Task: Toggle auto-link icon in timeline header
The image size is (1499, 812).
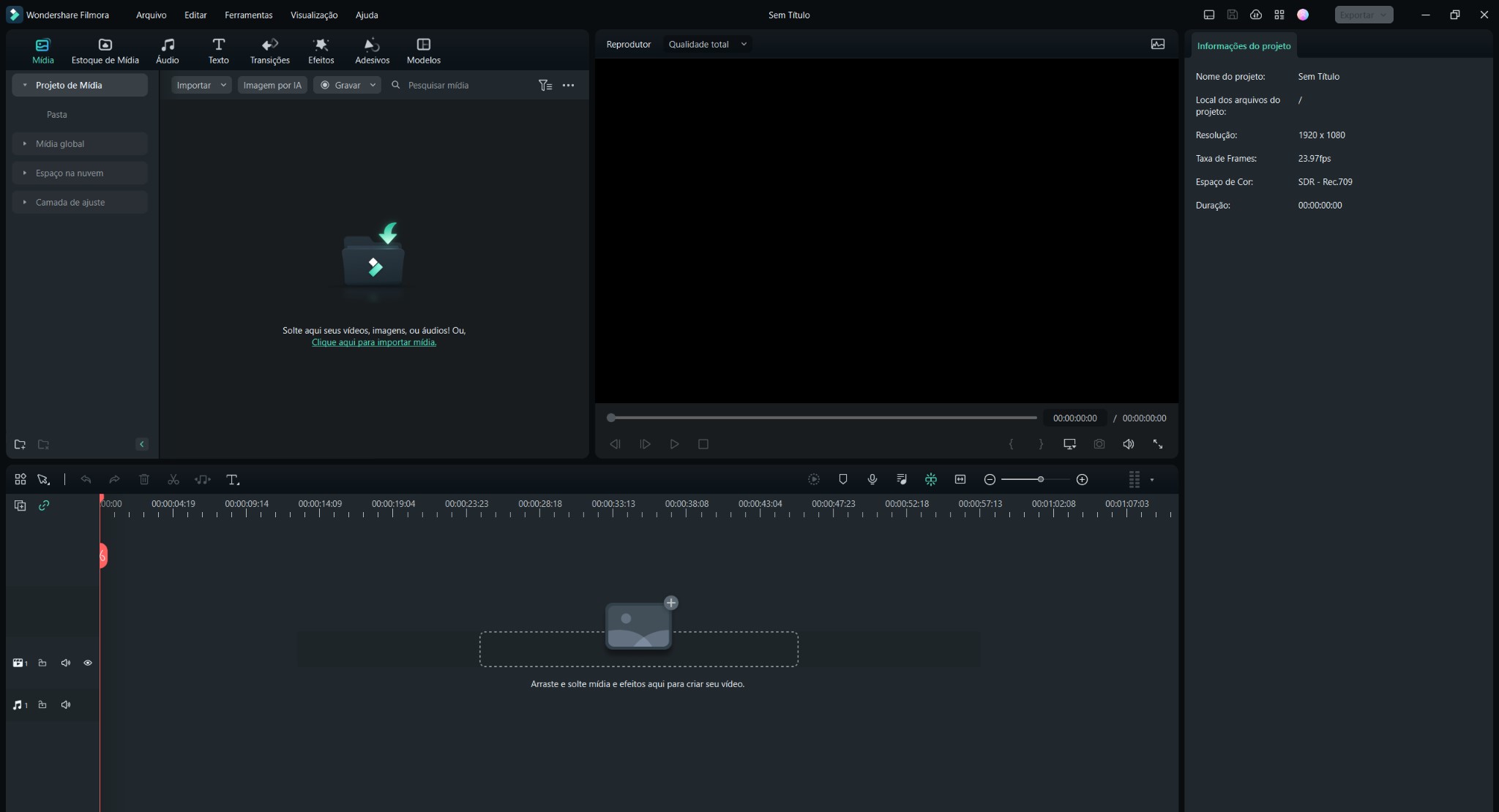Action: tap(44, 505)
